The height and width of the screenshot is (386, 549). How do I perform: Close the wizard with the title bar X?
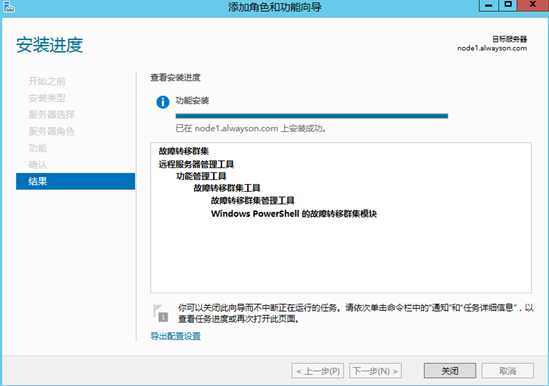[x=533, y=5]
